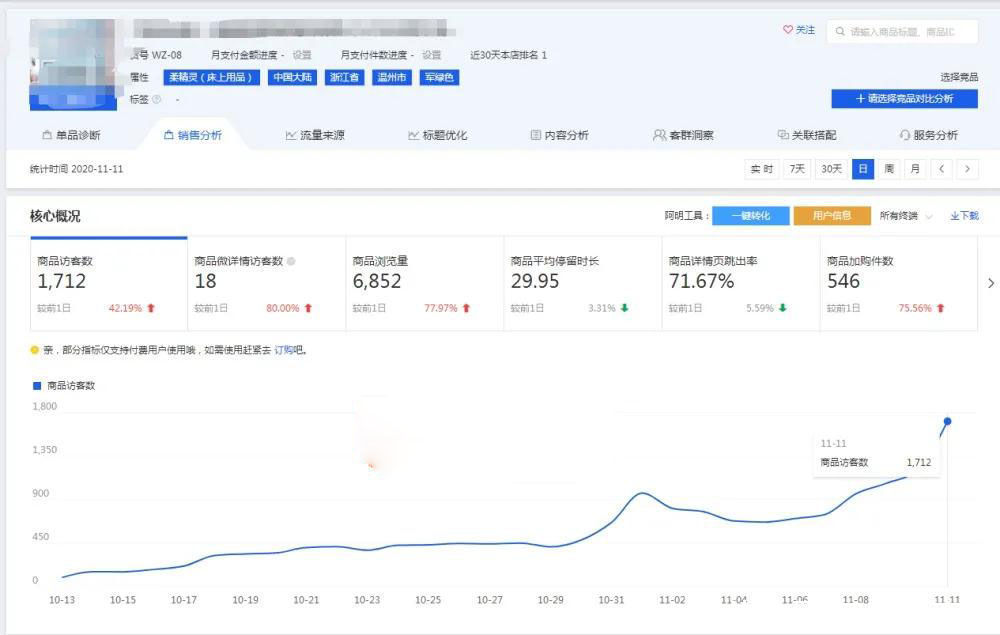Click the blue 一键转化 button
This screenshot has width=1000, height=635.
point(752,214)
